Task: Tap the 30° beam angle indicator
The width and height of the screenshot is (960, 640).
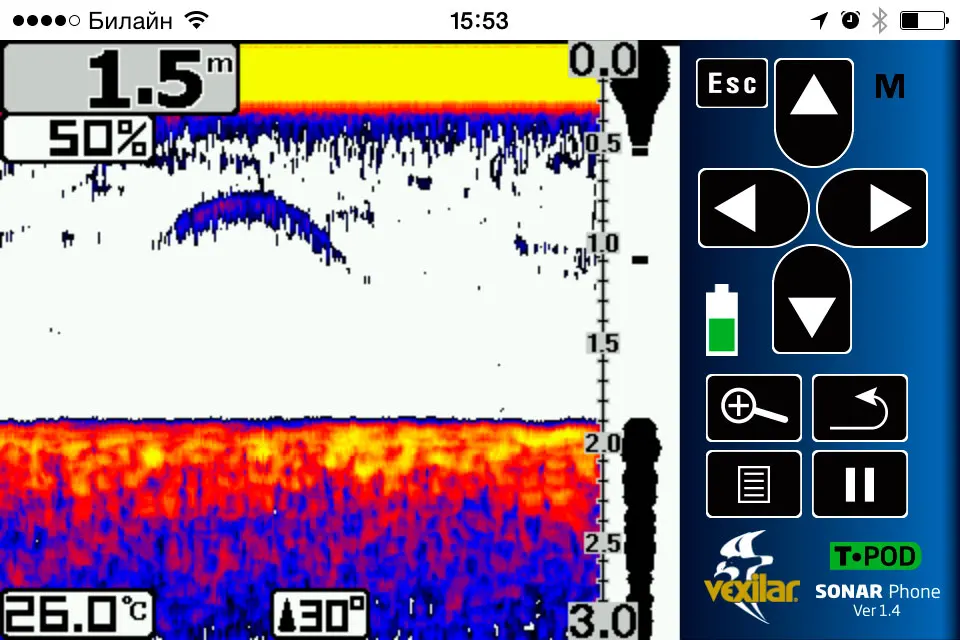Action: point(320,614)
